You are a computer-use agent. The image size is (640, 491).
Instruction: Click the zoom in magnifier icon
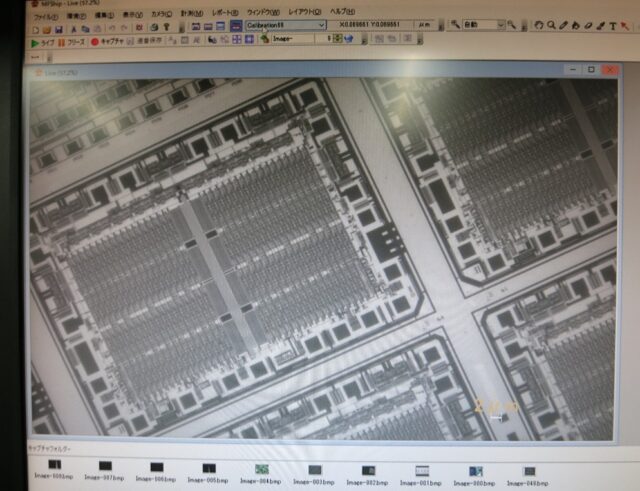point(511,25)
